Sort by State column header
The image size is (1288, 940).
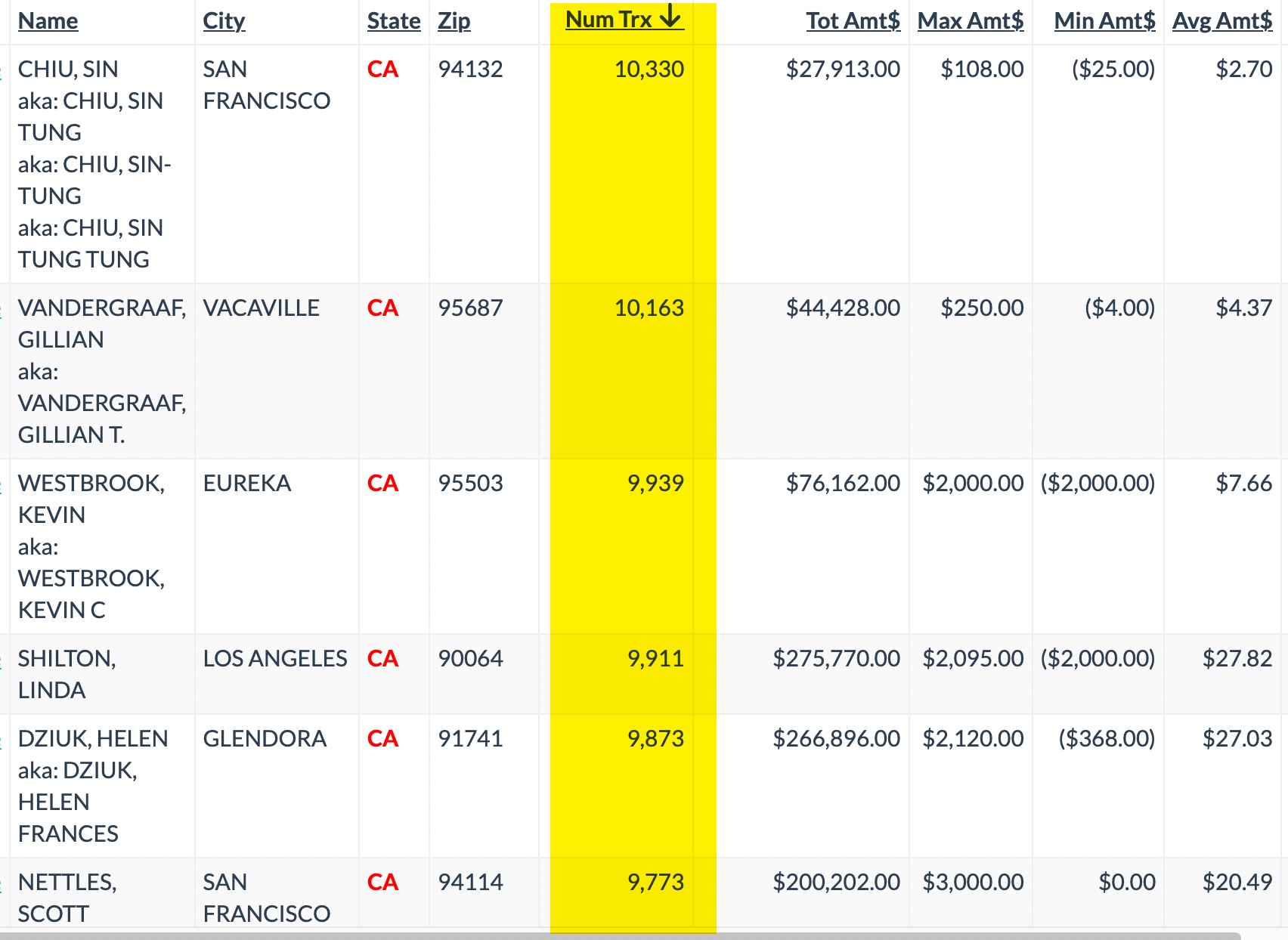click(x=394, y=21)
